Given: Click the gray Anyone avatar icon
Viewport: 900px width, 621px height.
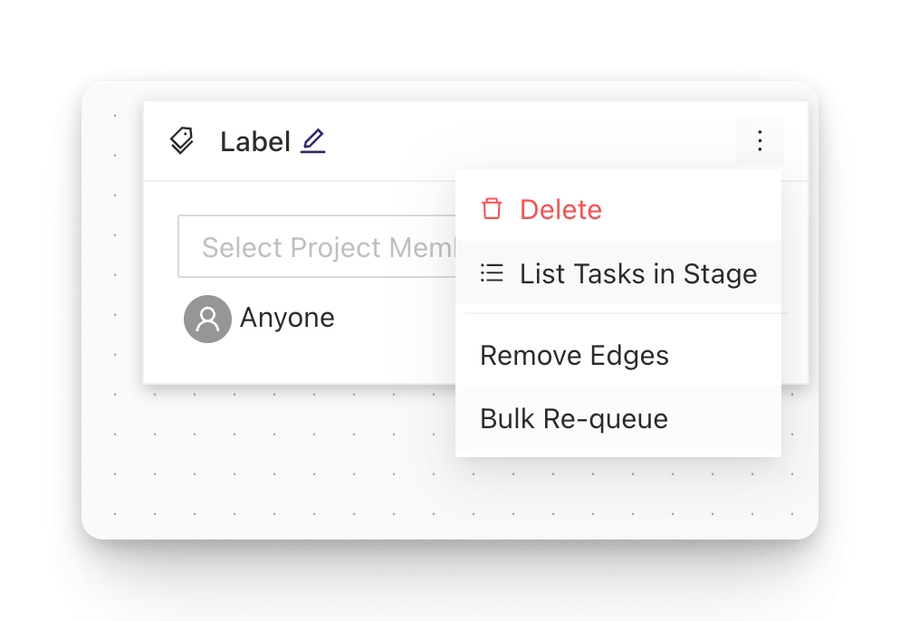Looking at the screenshot, I should [x=207, y=318].
